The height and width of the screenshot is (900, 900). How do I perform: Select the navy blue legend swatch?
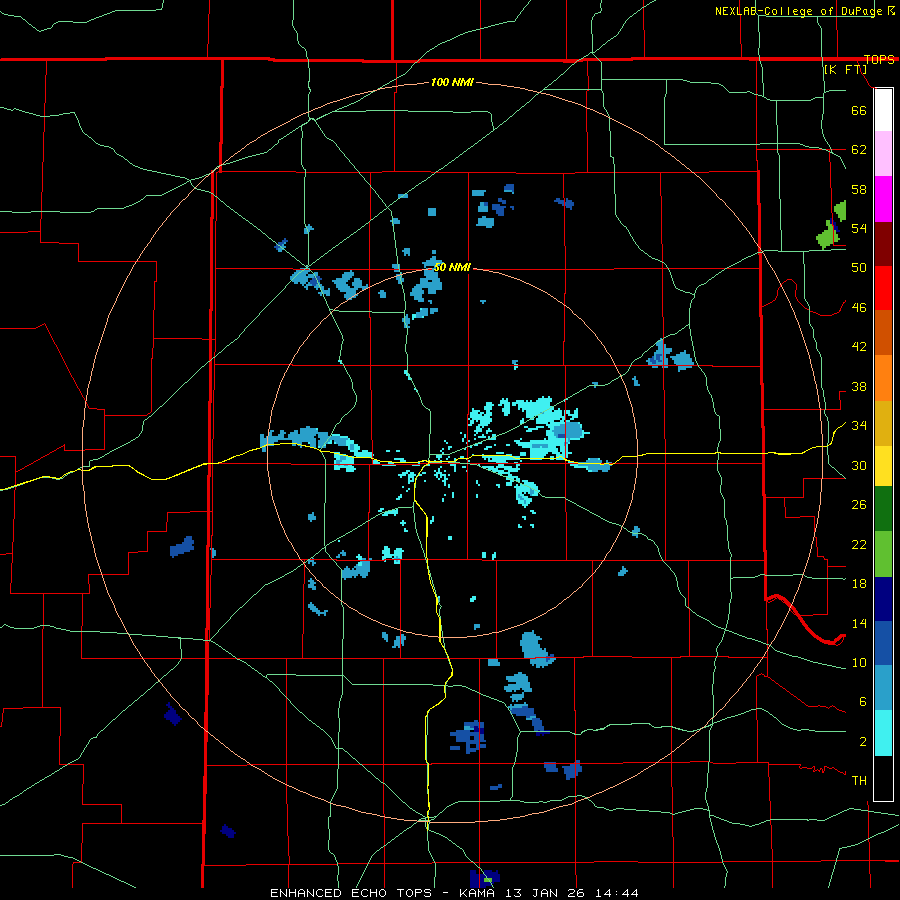(883, 599)
